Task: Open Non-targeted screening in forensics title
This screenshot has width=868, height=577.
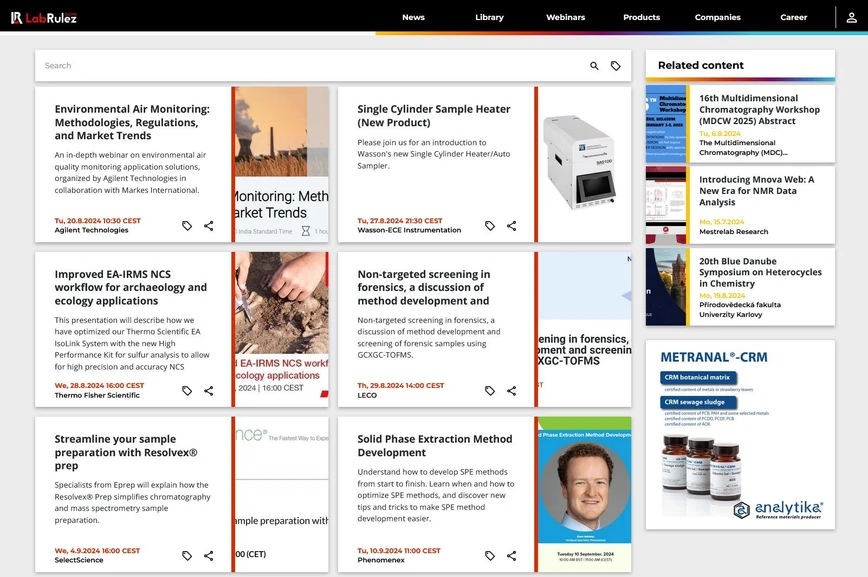Action: tap(423, 287)
